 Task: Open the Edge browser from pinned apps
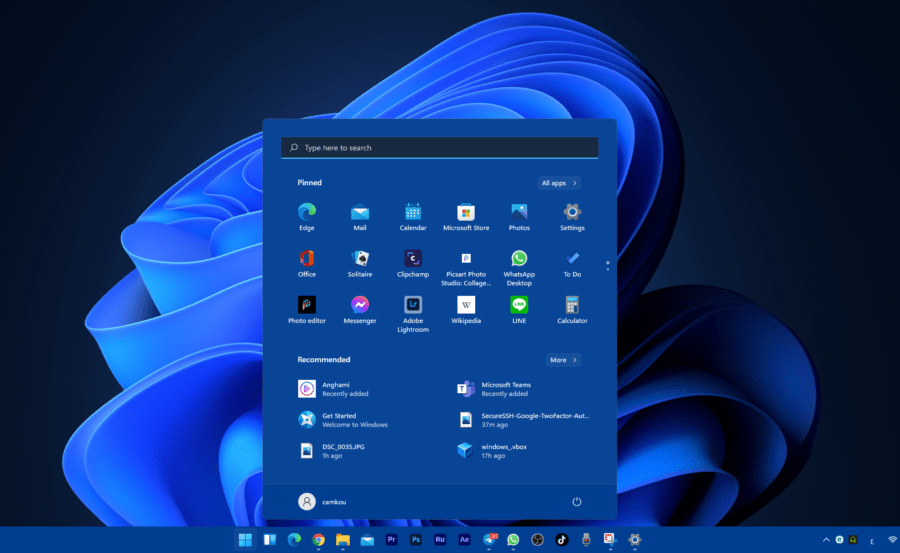(306, 212)
